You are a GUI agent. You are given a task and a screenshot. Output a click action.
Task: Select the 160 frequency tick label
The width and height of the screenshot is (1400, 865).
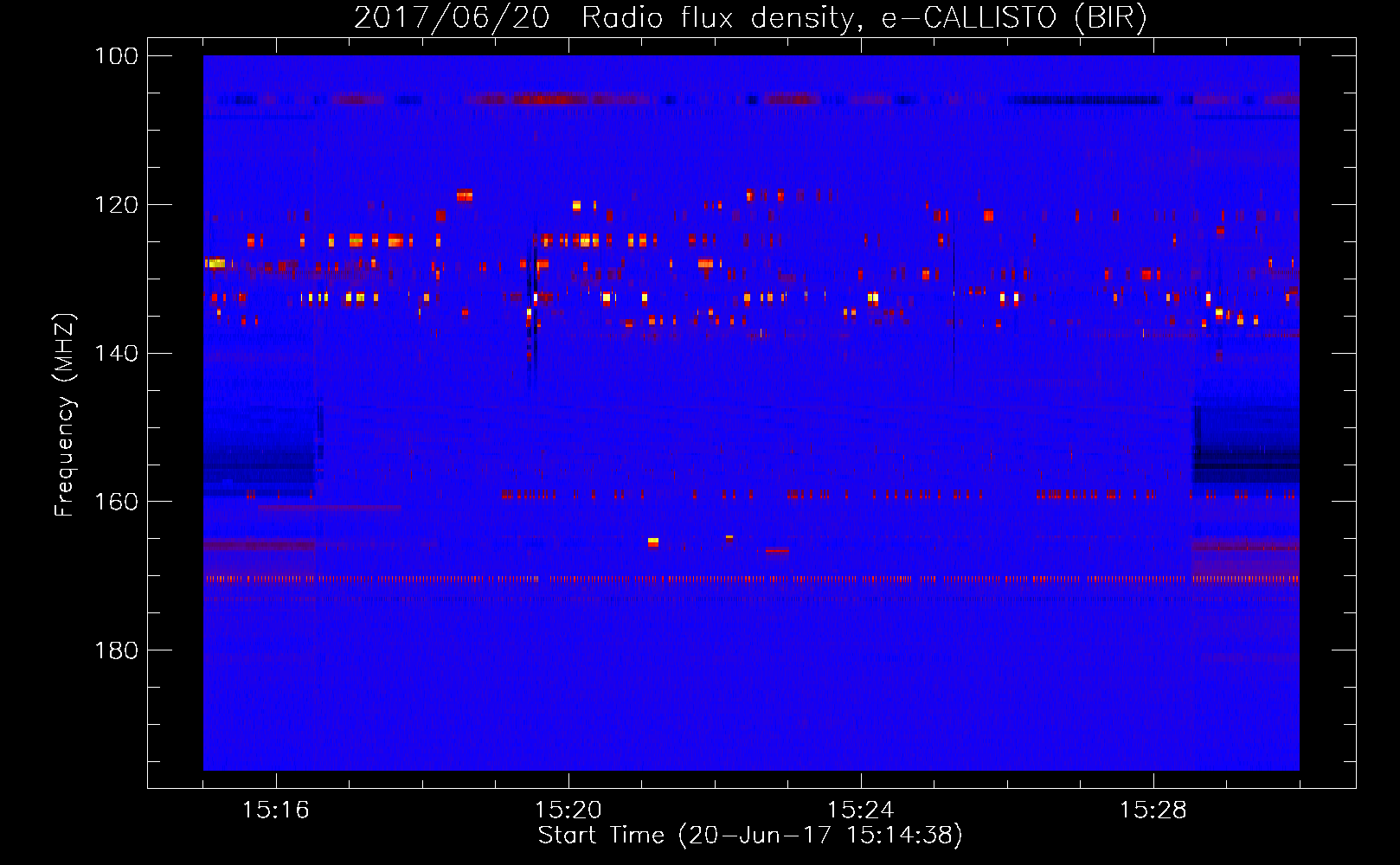117,502
